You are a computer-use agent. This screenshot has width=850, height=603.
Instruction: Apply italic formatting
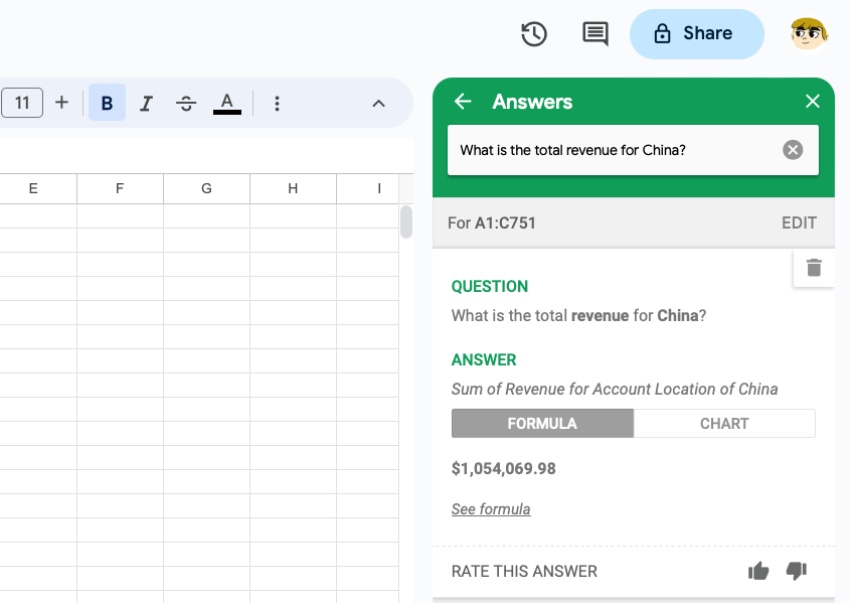[x=147, y=102]
